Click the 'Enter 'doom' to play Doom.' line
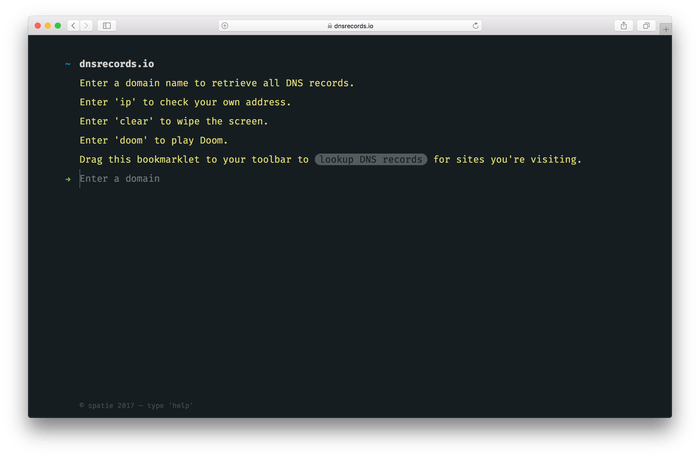Image resolution: width=700 pixels, height=458 pixels. click(x=154, y=140)
